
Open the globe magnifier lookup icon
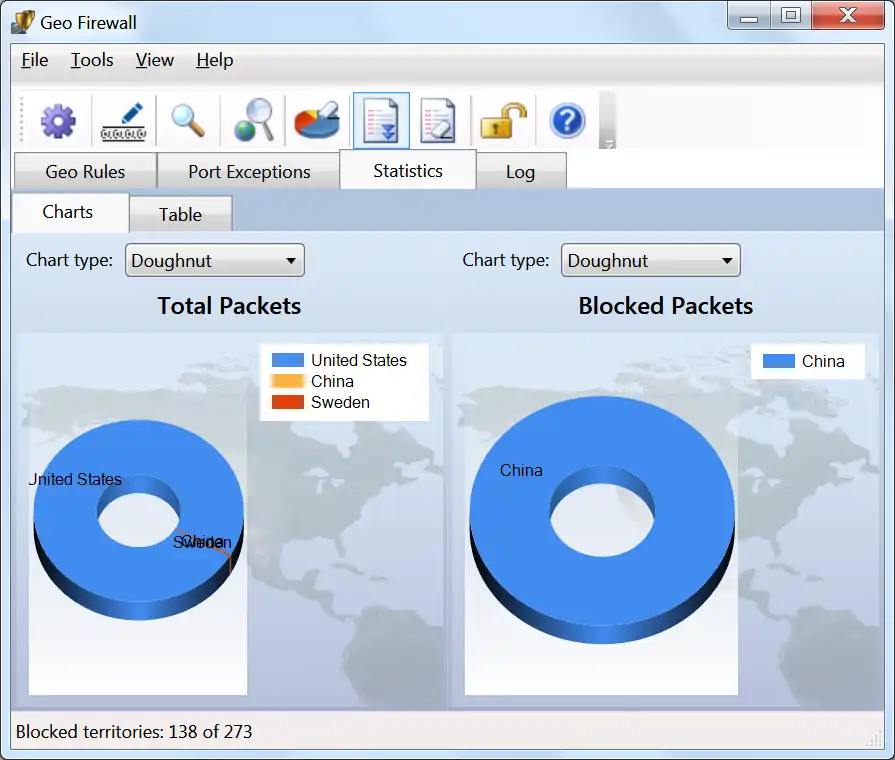(x=253, y=120)
